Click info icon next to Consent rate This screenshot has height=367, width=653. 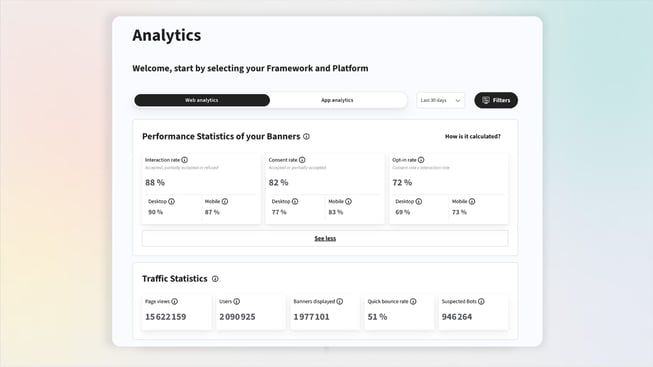click(x=302, y=160)
